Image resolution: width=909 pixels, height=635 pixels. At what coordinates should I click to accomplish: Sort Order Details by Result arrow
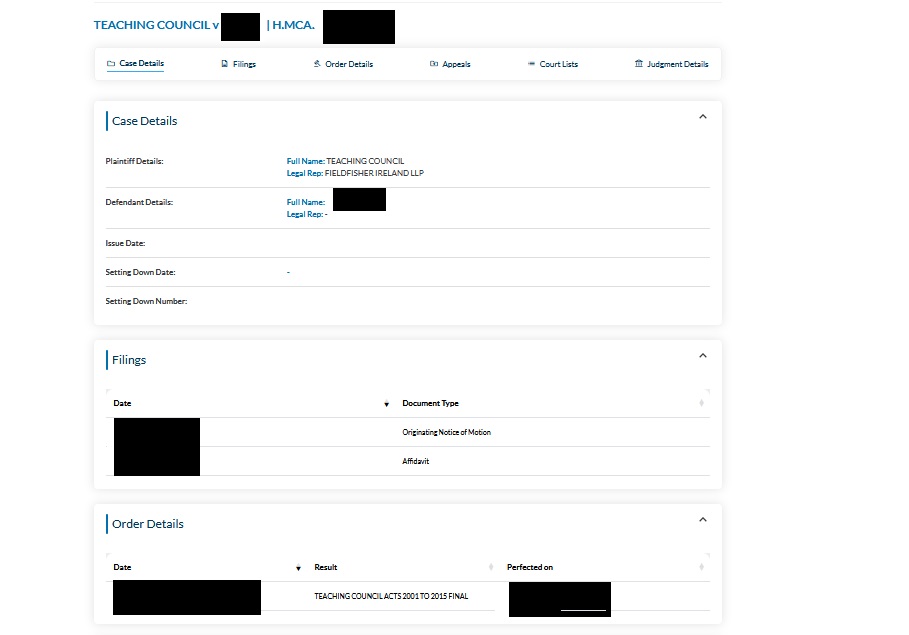(x=491, y=567)
